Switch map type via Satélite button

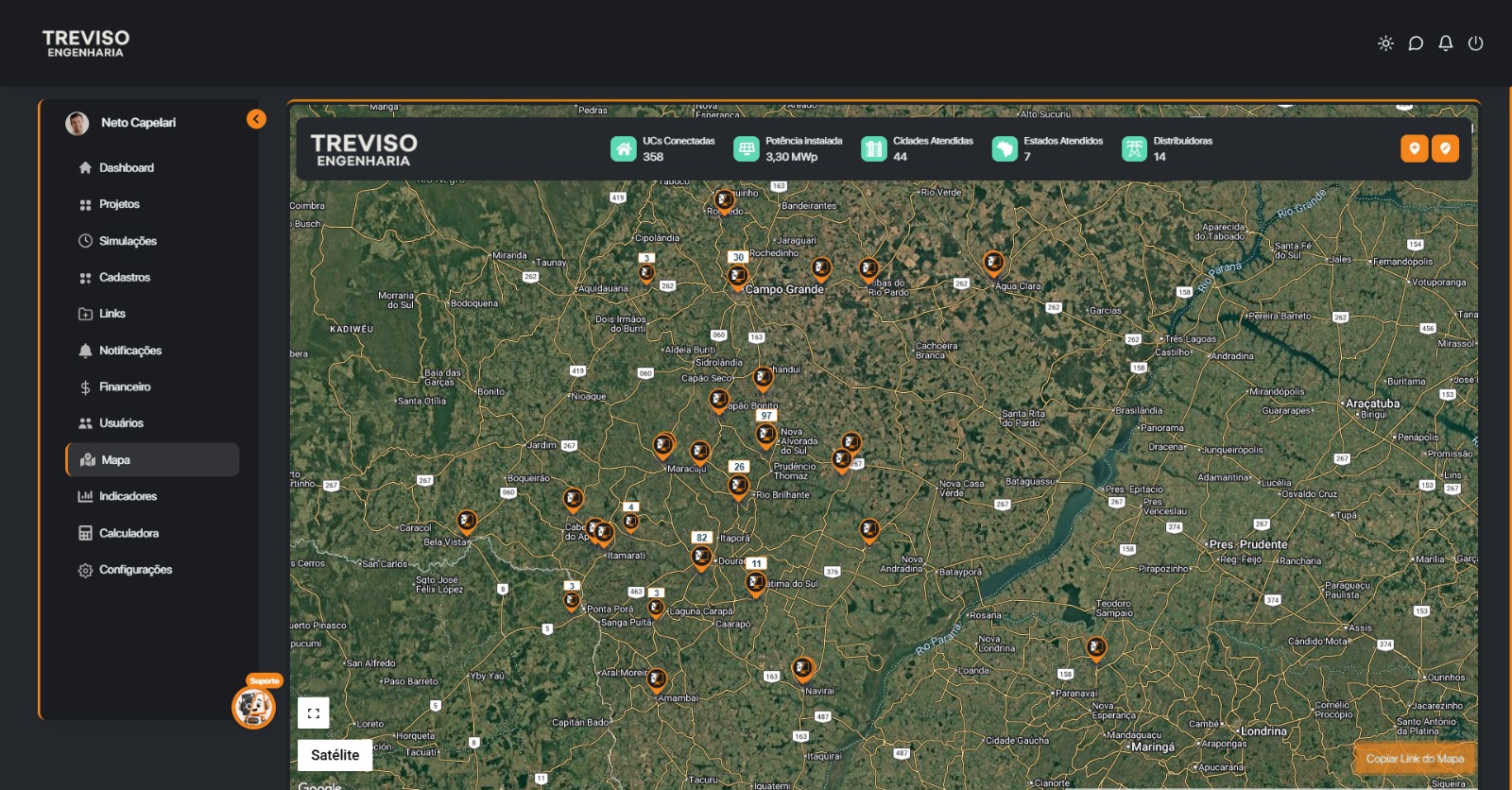click(335, 755)
